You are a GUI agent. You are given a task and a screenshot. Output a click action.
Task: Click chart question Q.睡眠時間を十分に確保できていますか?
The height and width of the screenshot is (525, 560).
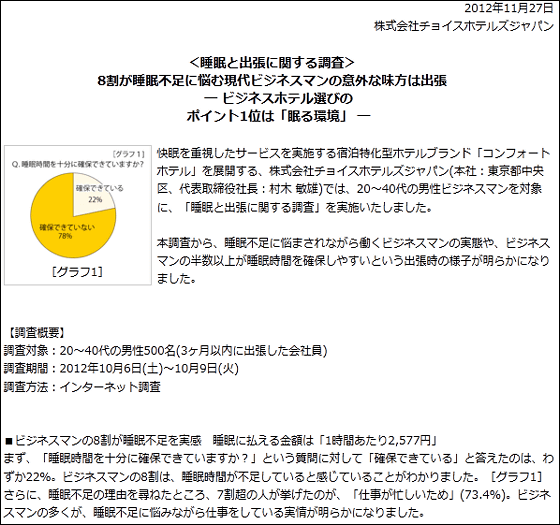click(x=78, y=164)
